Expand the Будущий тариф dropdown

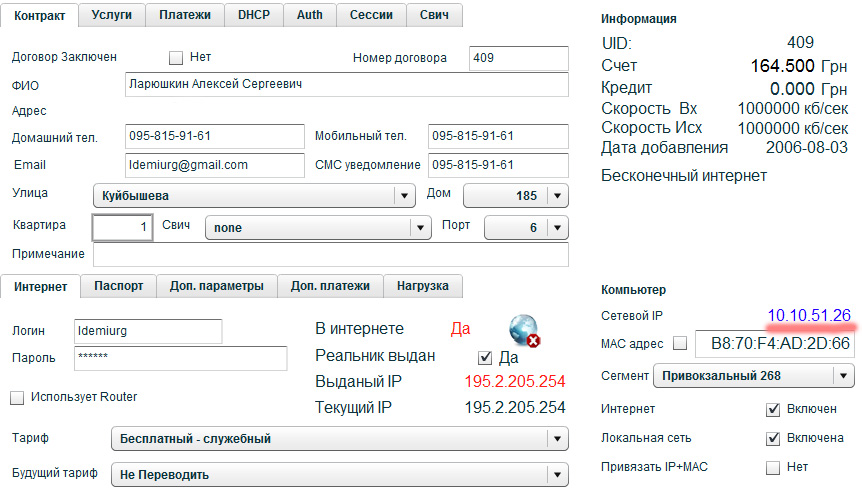(x=555, y=473)
